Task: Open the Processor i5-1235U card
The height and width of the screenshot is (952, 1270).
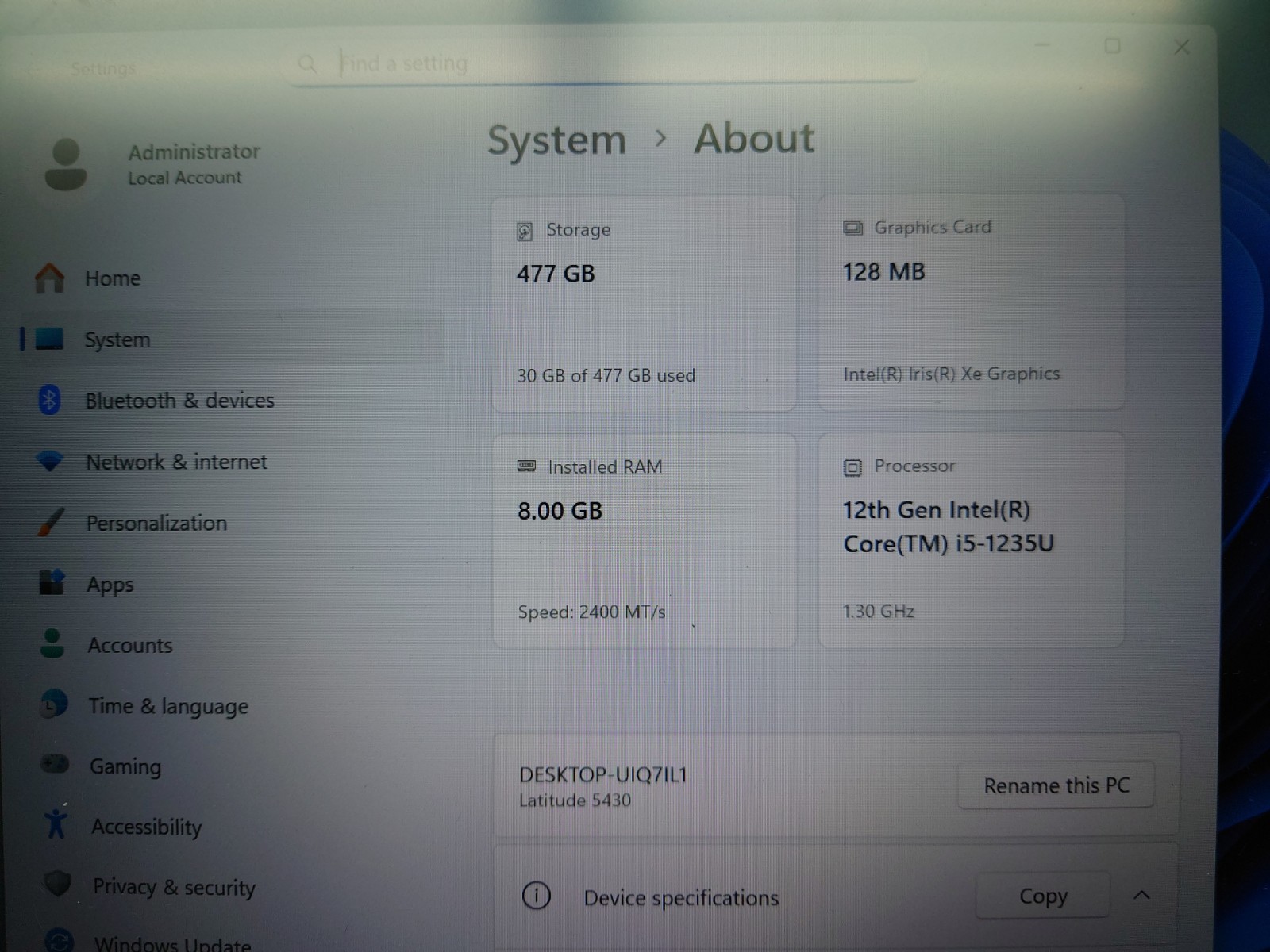Action: point(972,539)
